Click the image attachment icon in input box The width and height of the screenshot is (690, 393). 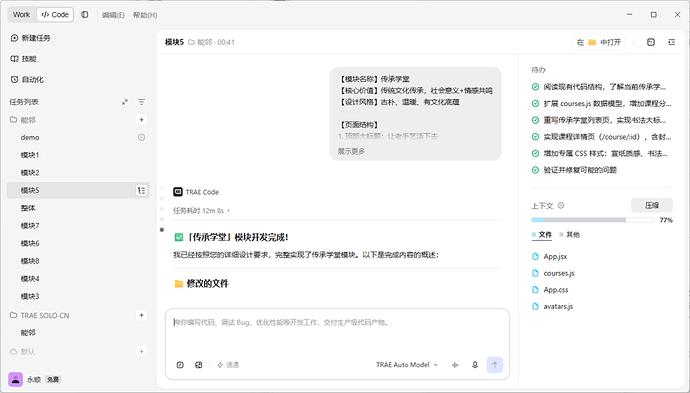click(198, 365)
